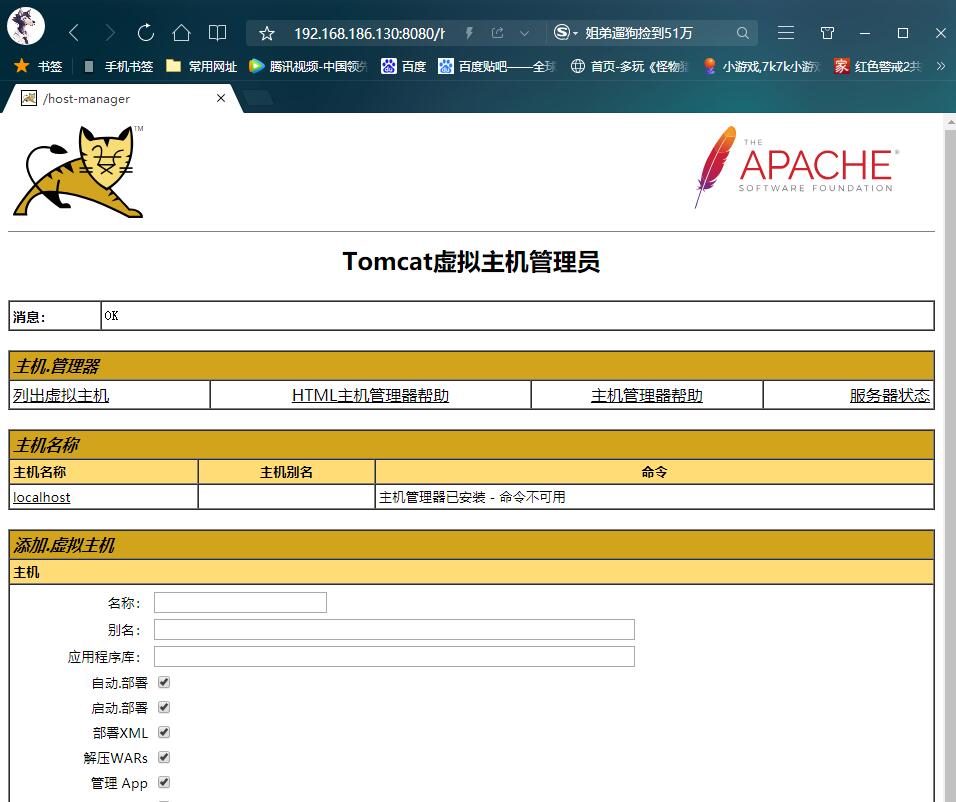Open the skin shirt icon
The height and width of the screenshot is (802, 956).
coord(827,33)
